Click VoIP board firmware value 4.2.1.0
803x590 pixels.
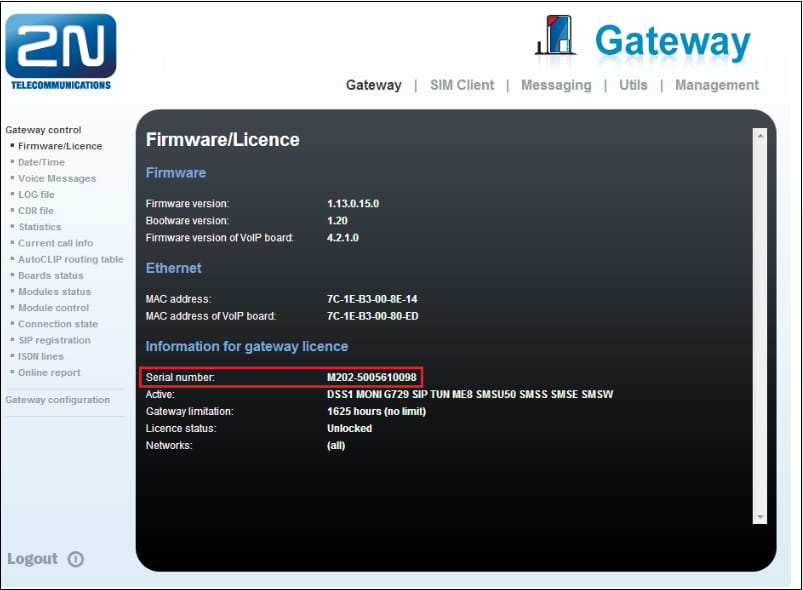(343, 238)
